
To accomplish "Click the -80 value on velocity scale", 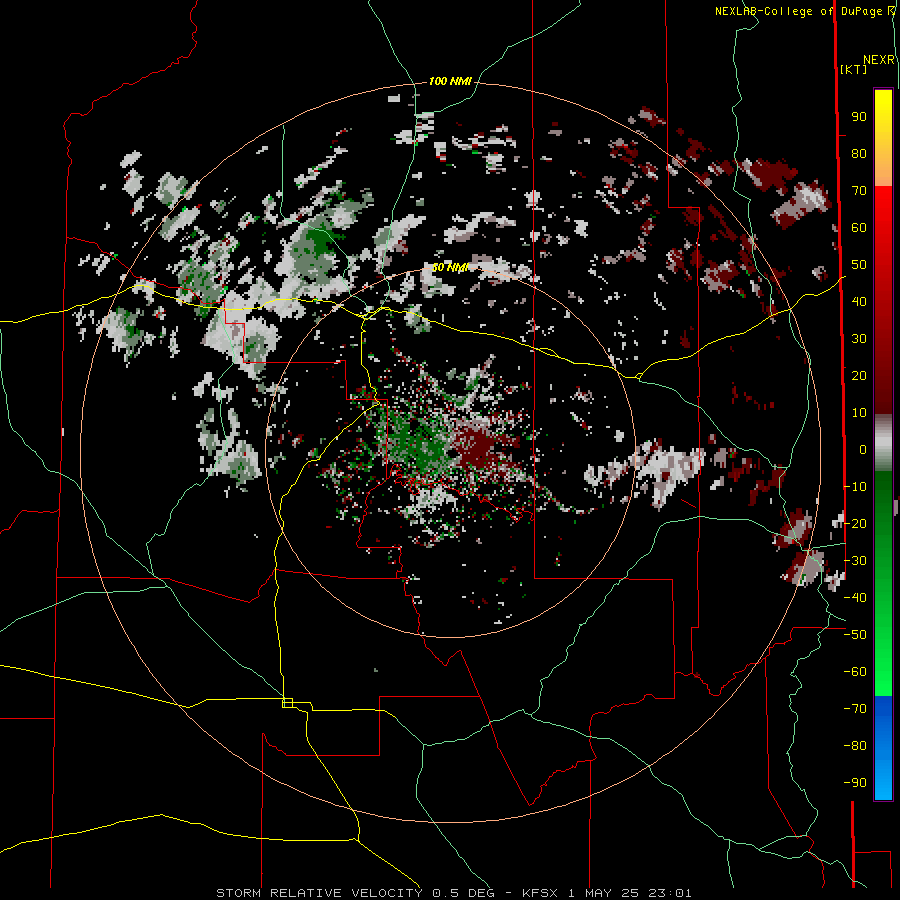I will (x=855, y=746).
